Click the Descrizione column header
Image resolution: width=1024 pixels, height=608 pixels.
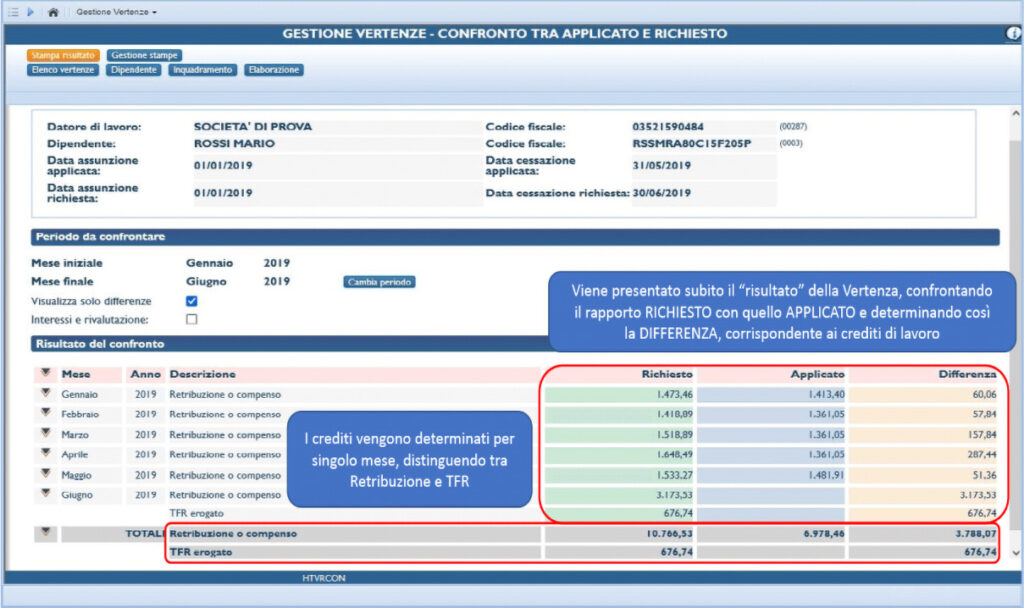tap(202, 374)
